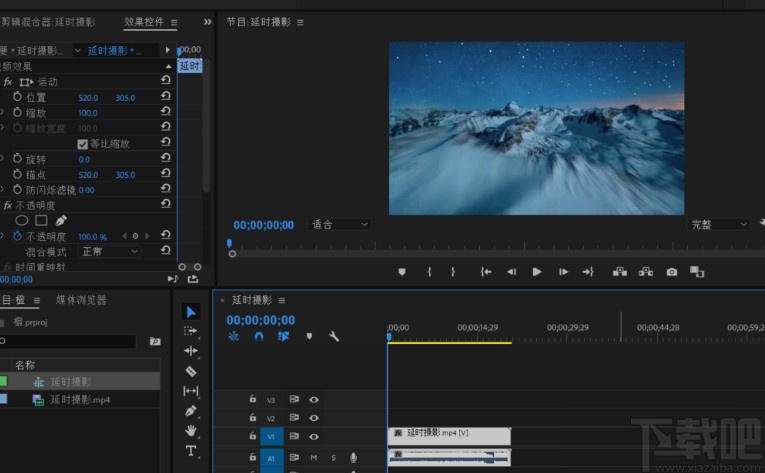Image resolution: width=765 pixels, height=473 pixels.
Task: Open timeline display settings wrench
Action: click(x=334, y=337)
